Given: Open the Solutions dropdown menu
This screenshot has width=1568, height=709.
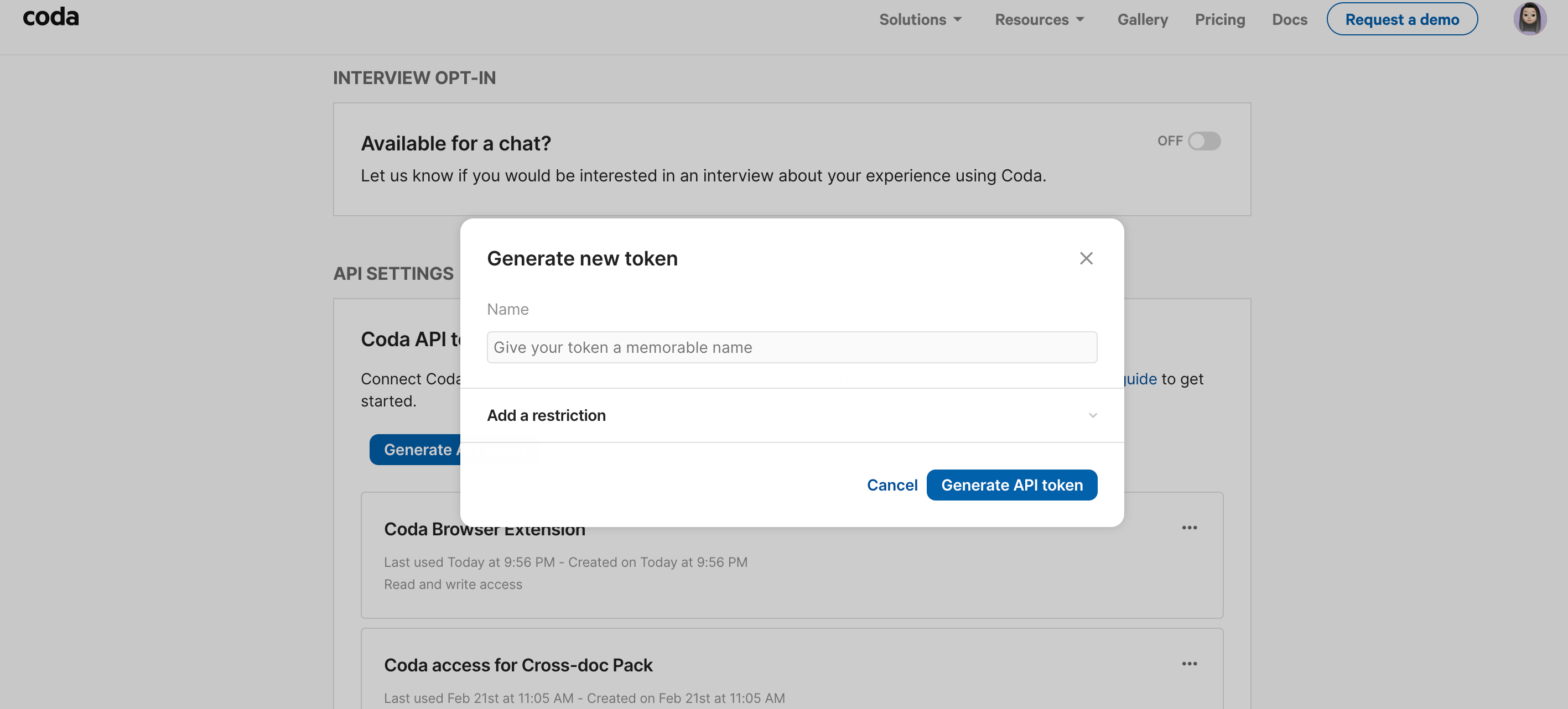Looking at the screenshot, I should [920, 19].
